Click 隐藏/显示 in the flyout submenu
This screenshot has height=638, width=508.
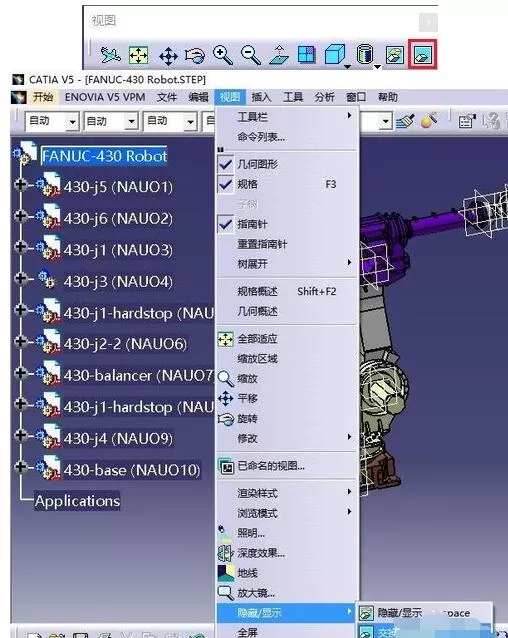(425, 613)
